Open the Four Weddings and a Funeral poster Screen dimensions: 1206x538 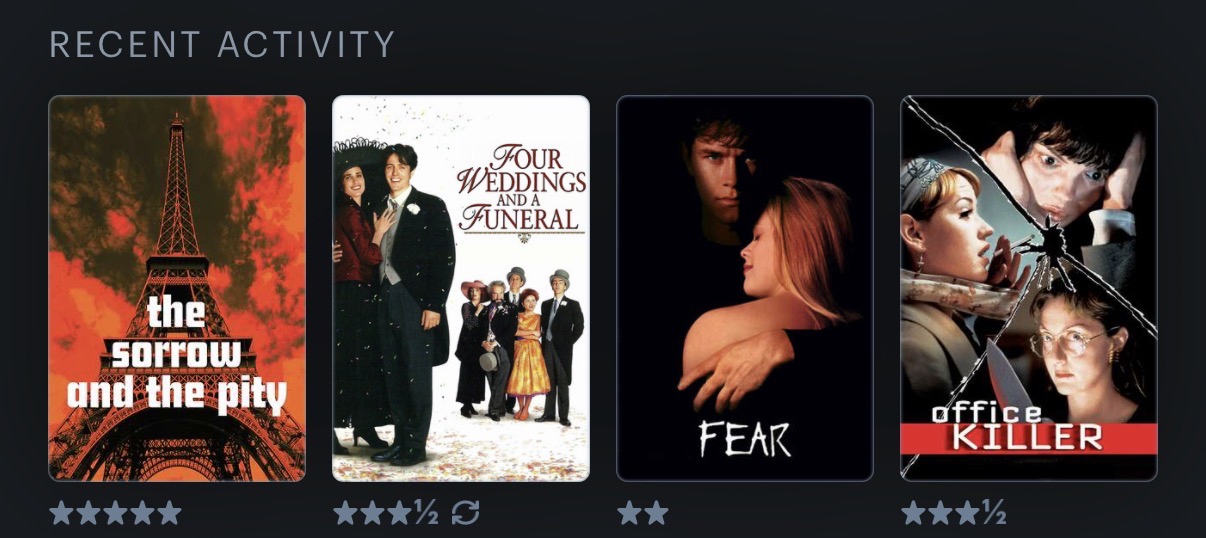pos(461,288)
